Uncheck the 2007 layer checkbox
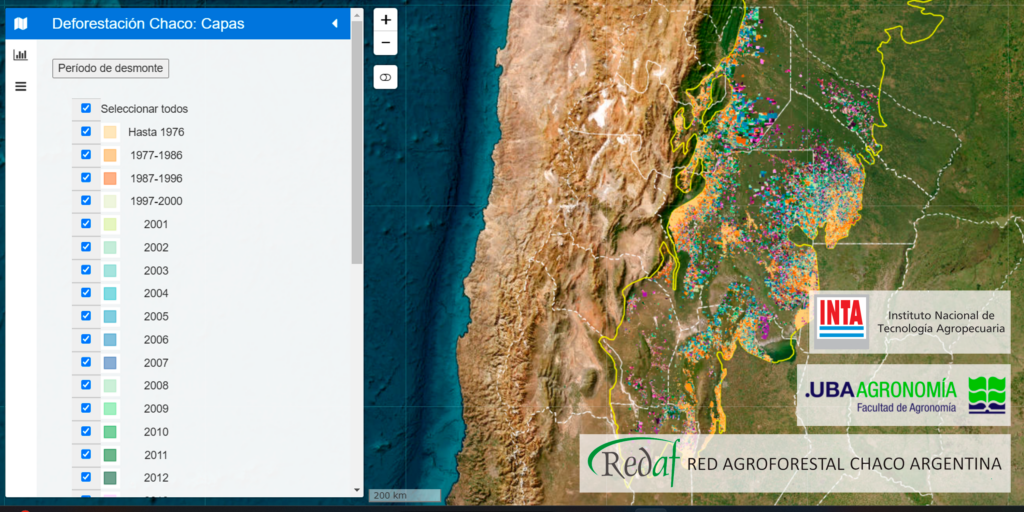Image resolution: width=1024 pixels, height=512 pixels. 86,362
